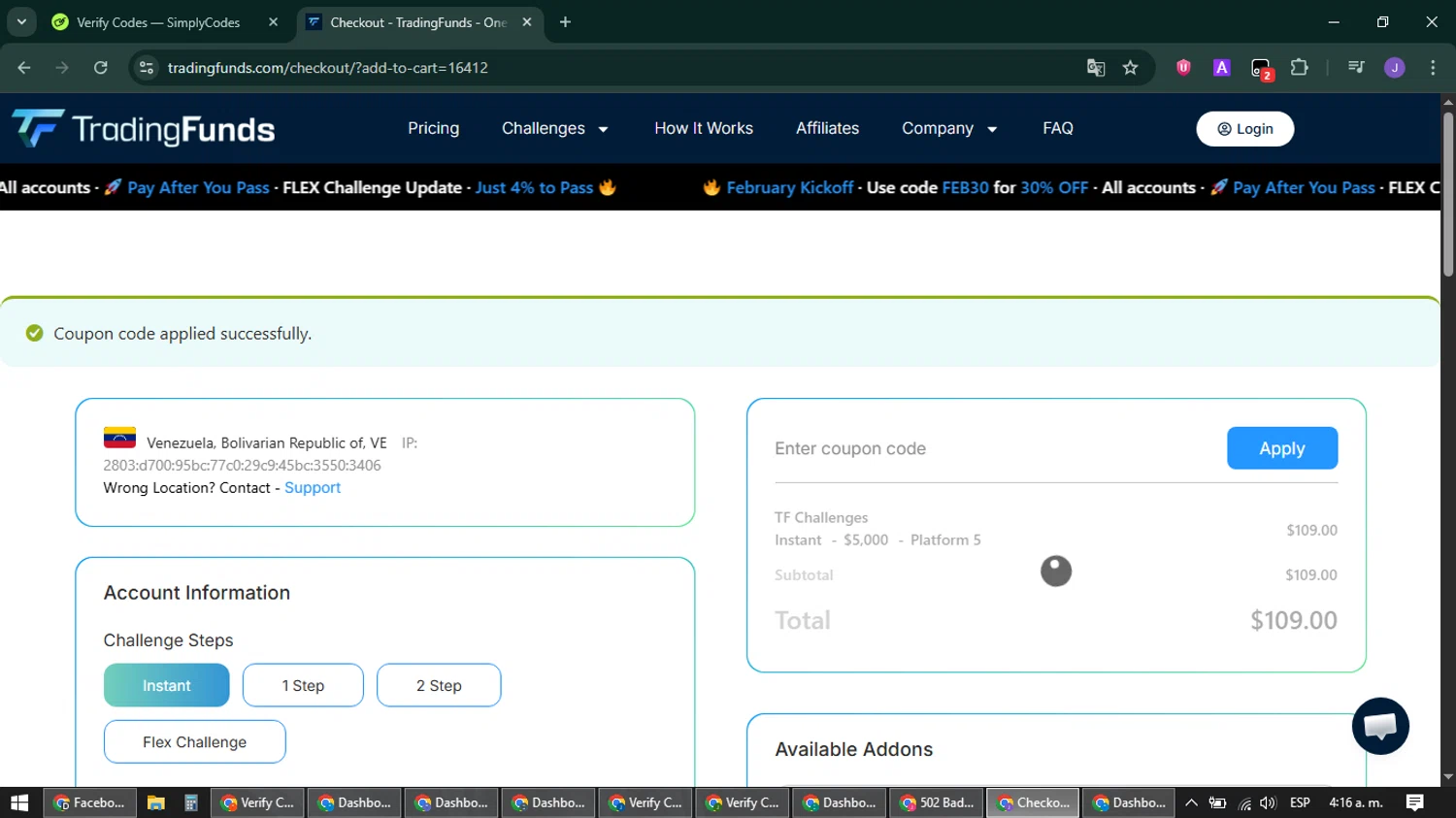
Task: Open the chat support bubble
Action: click(1380, 726)
